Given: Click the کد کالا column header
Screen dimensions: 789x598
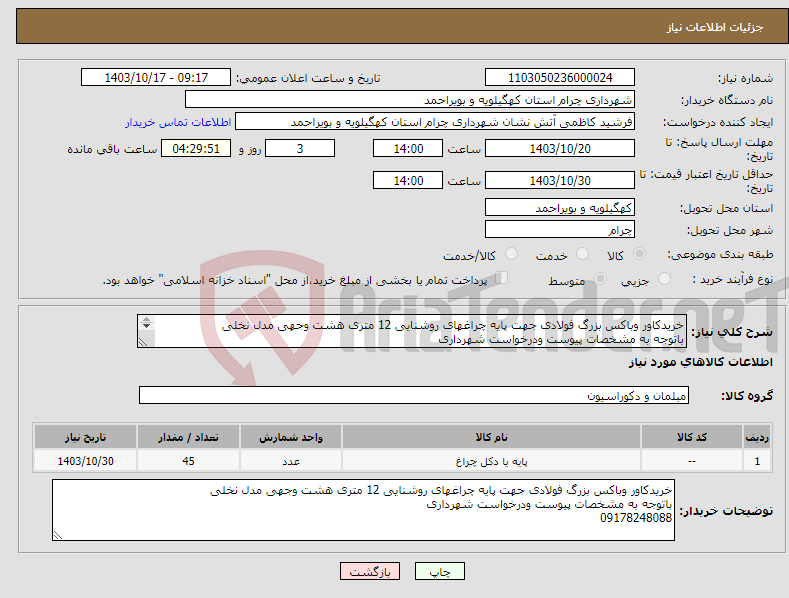Looking at the screenshot, I should point(692,437).
